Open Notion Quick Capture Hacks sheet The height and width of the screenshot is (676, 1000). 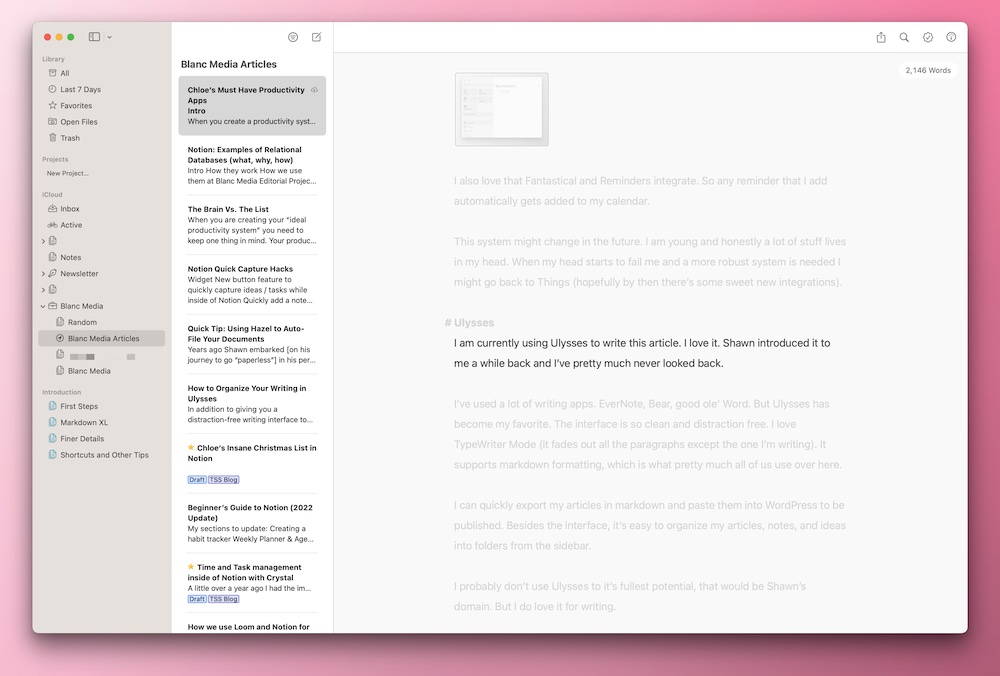(x=252, y=284)
